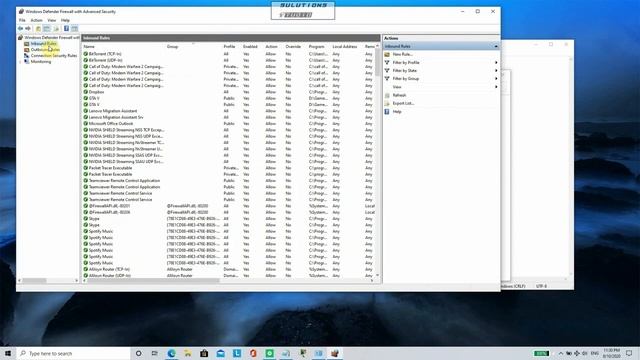Click the Windows Start button

pyautogui.click(x=8, y=353)
